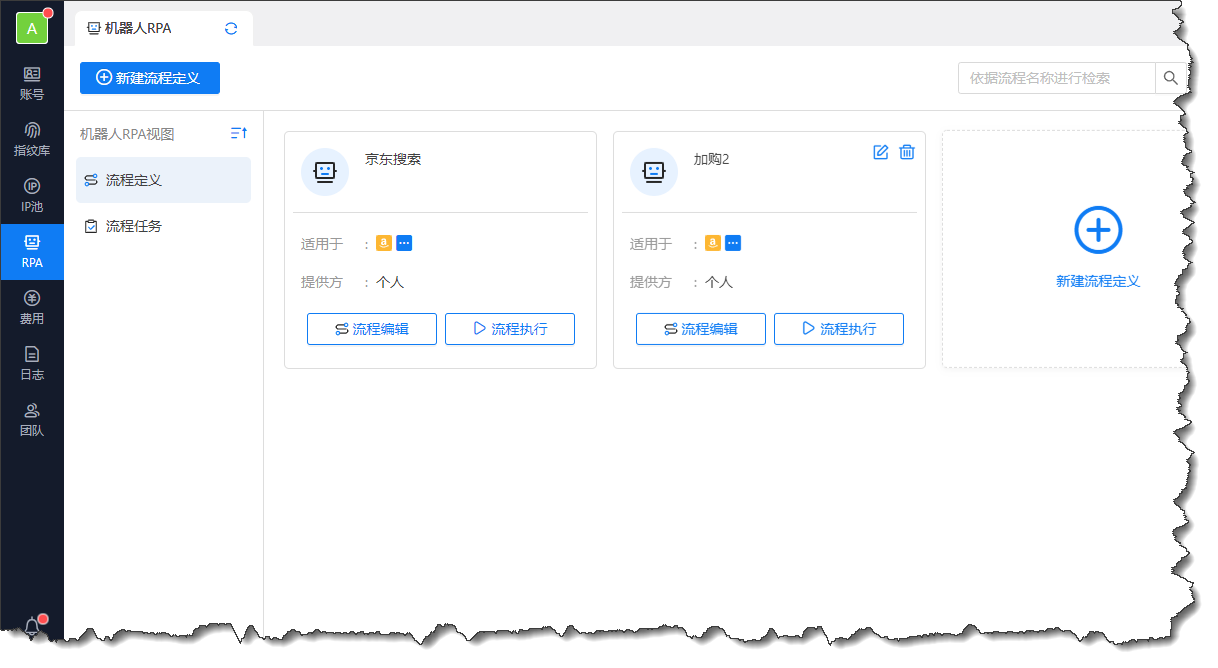The image size is (1218, 668).
Task: Click the Amazon platform icon on 加购2 card
Action: 713,243
